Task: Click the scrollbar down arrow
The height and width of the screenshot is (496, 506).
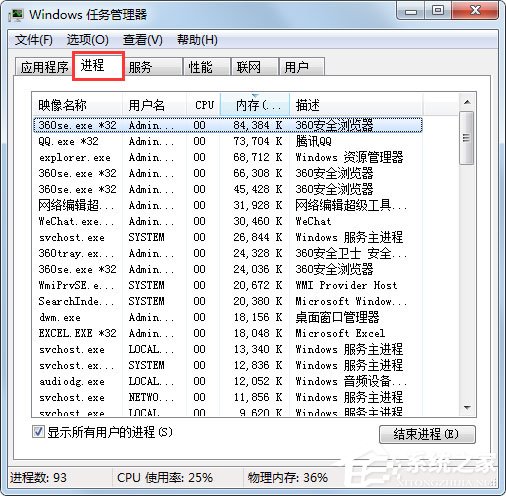Action: click(x=467, y=408)
